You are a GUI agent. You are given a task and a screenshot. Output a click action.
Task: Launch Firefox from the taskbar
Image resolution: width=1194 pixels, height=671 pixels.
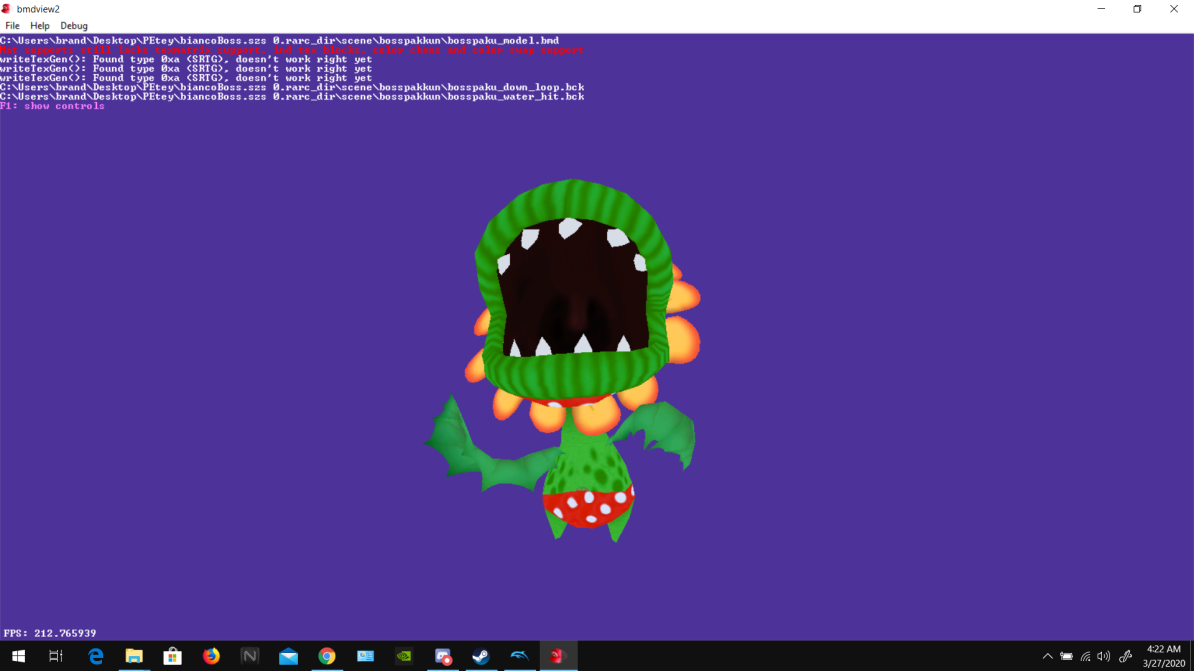click(x=211, y=656)
